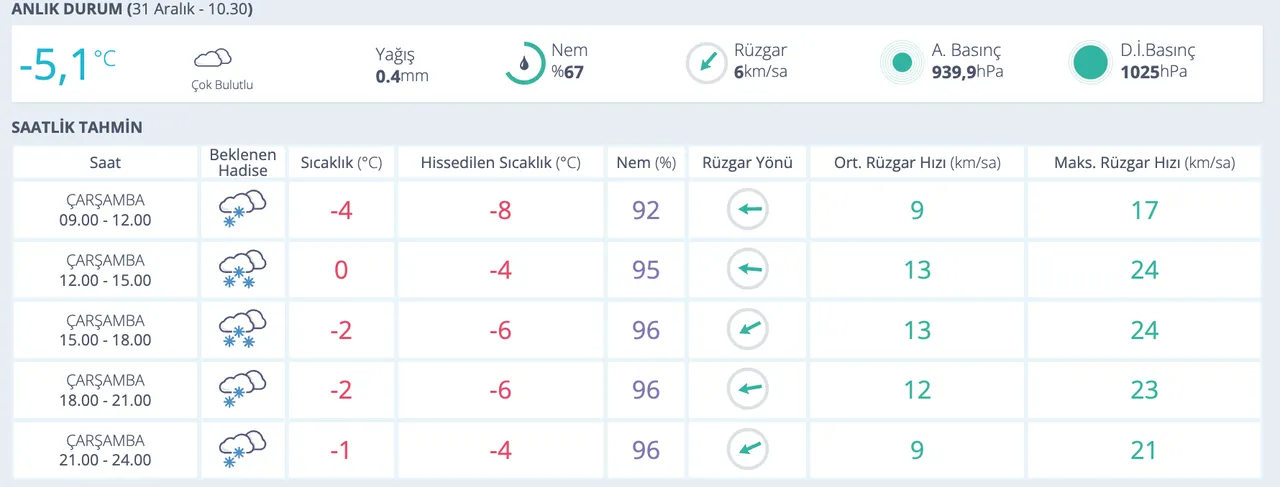
Task: Select the ÇARŞAMBA 15.00 - 18.00 time cell
Action: pos(105,330)
